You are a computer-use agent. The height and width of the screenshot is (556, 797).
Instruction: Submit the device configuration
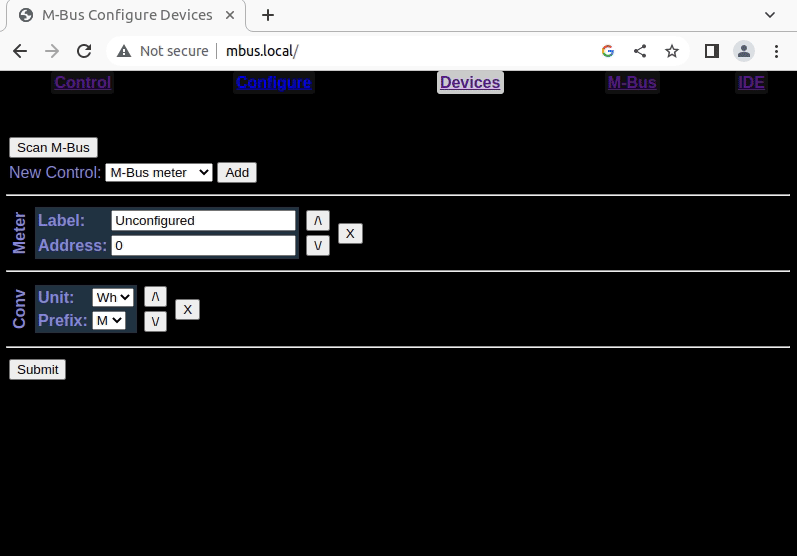click(x=38, y=369)
